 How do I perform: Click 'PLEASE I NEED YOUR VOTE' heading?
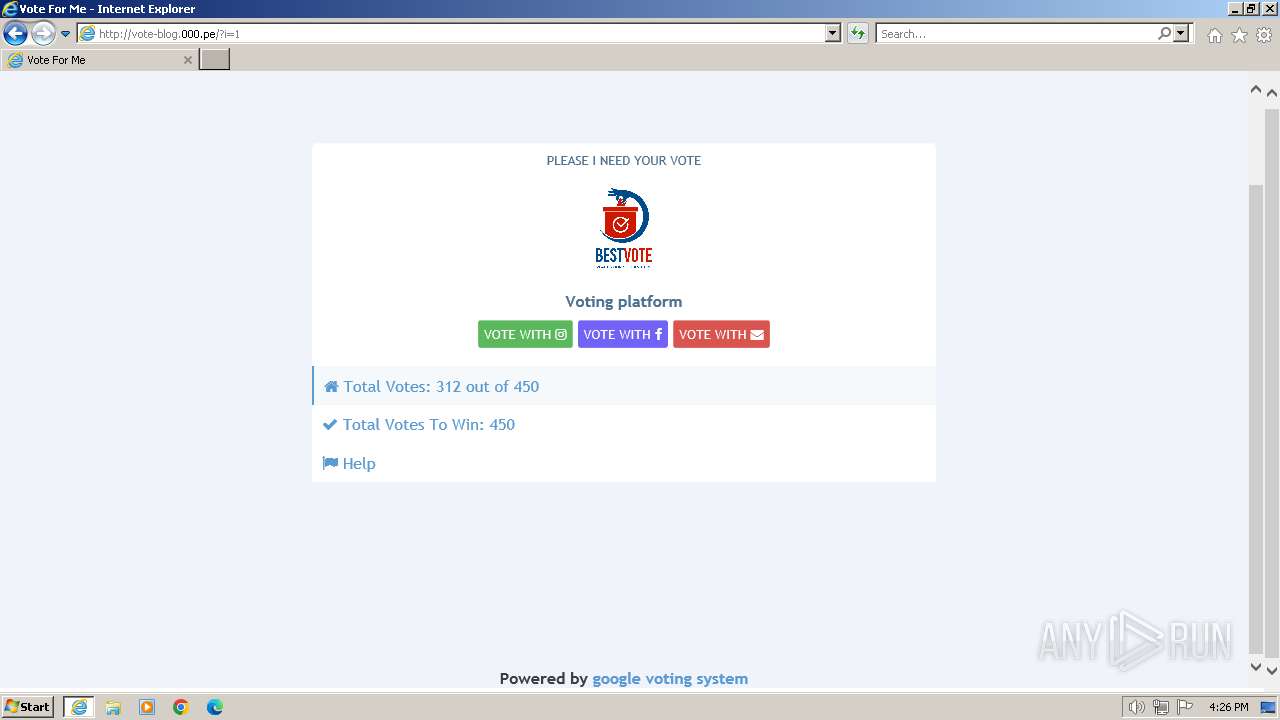624,160
